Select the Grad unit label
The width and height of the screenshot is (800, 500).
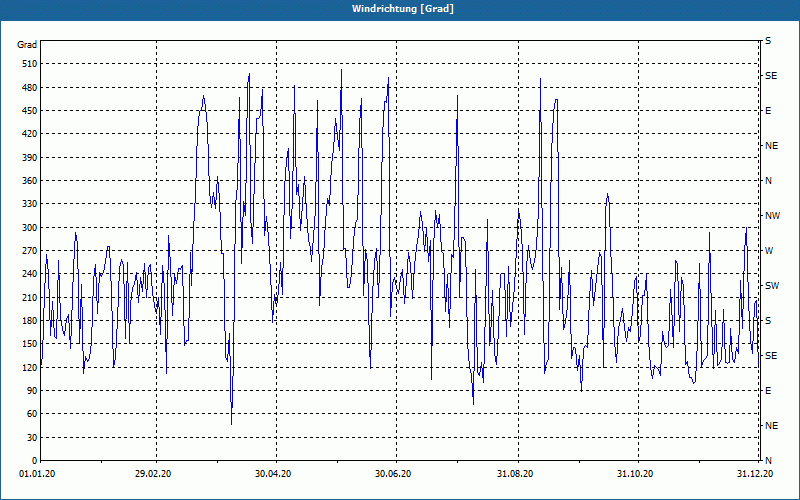point(27,45)
